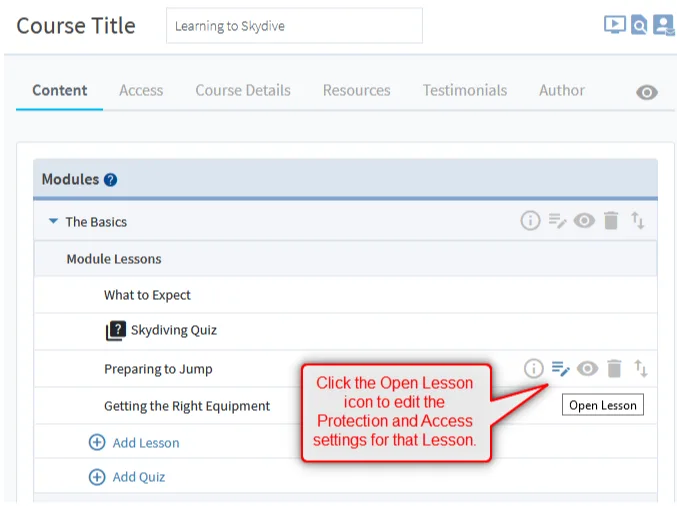The image size is (677, 506).
Task: Click the document search icon in header
Action: (639, 25)
